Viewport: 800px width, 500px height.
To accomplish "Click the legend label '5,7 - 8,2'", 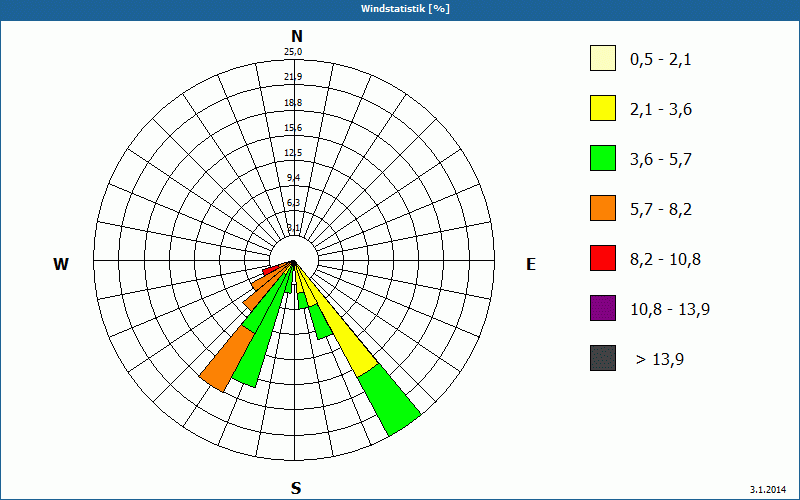I will 661,210.
